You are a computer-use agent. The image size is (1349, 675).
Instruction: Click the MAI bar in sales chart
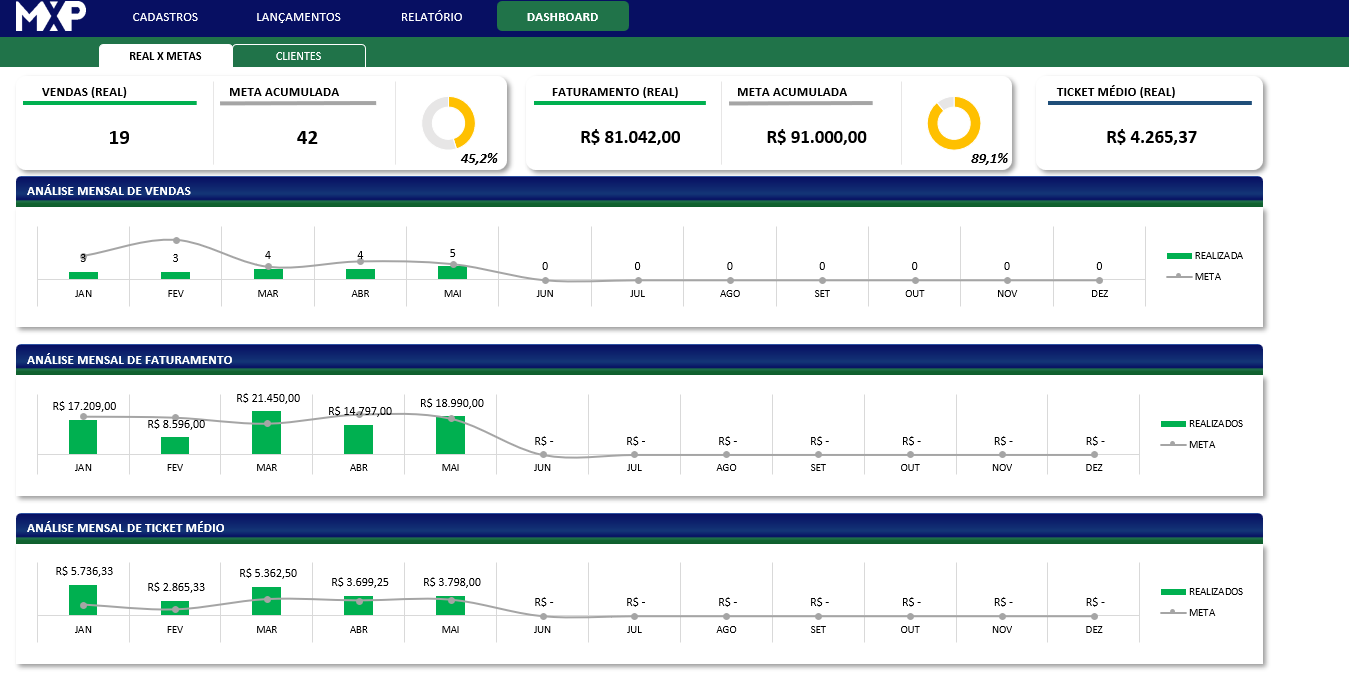pyautogui.click(x=452, y=272)
